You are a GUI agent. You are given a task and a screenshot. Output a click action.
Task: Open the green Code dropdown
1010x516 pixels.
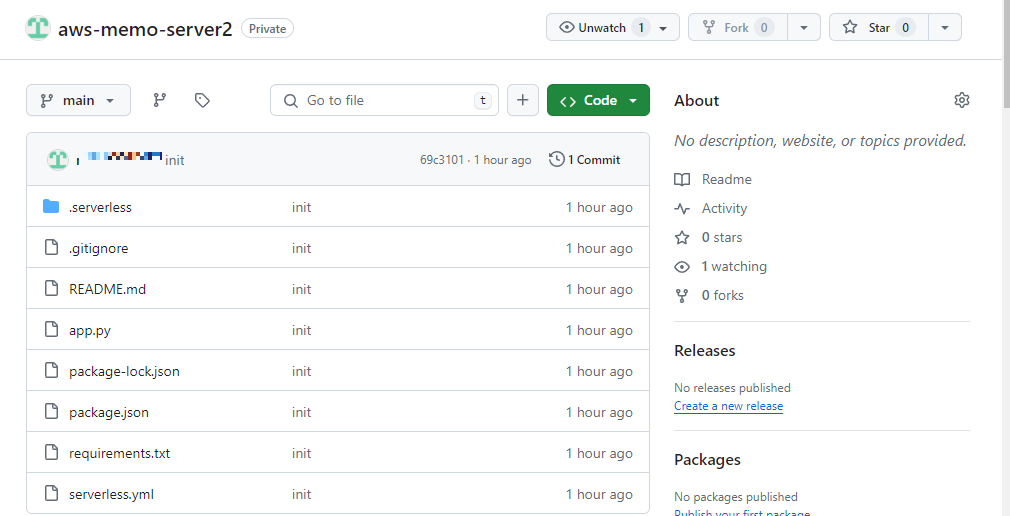tap(598, 100)
